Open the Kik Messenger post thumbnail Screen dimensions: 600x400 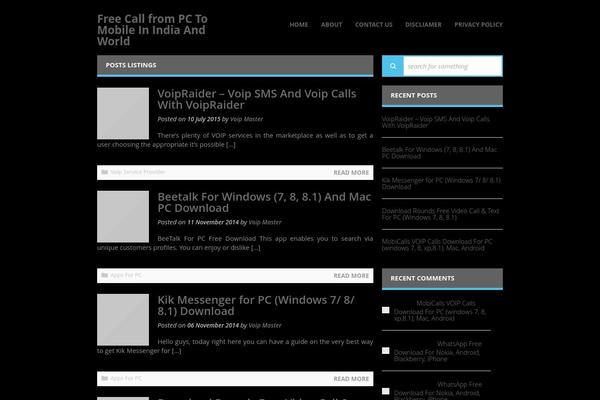123,320
